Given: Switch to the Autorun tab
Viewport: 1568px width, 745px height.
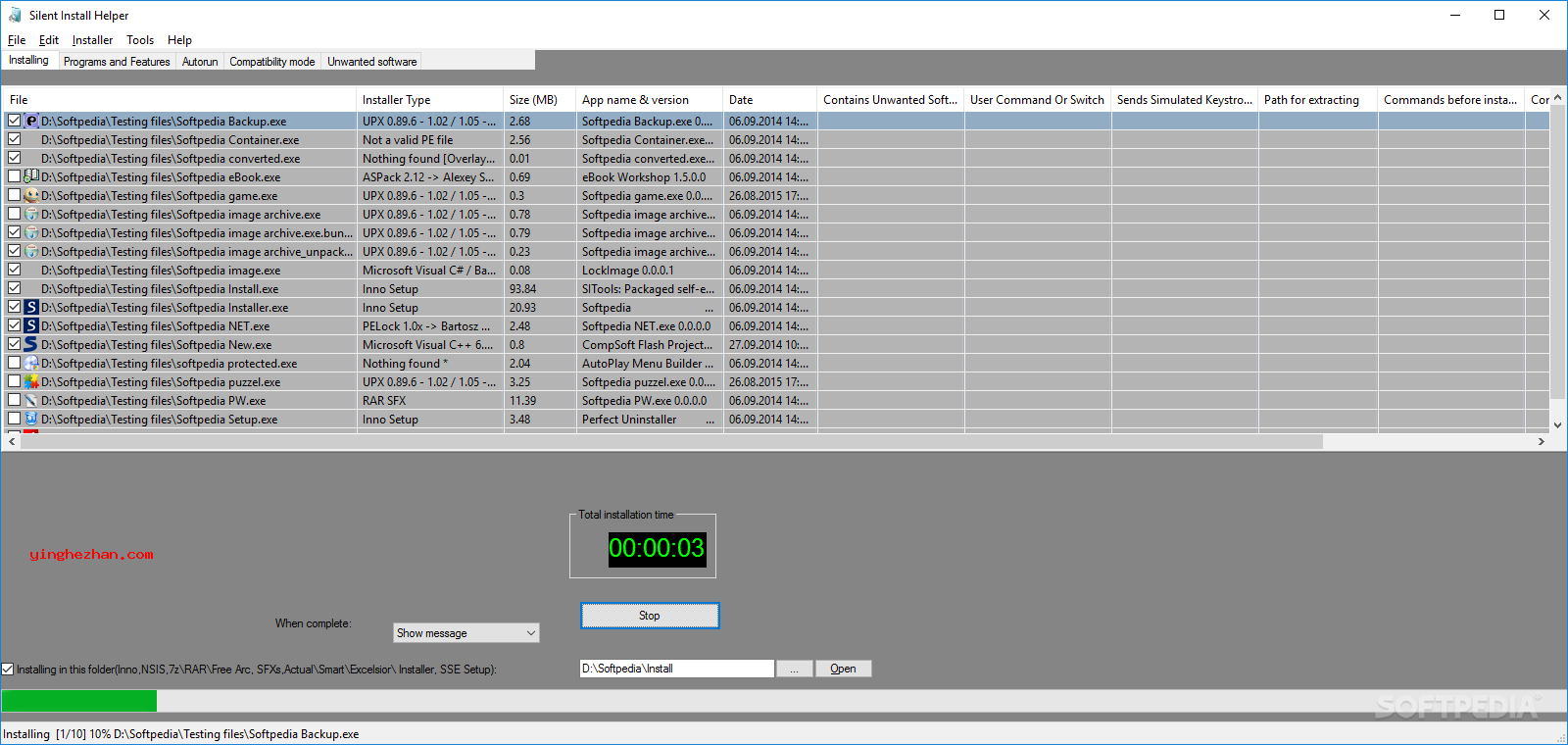Looking at the screenshot, I should 200,62.
